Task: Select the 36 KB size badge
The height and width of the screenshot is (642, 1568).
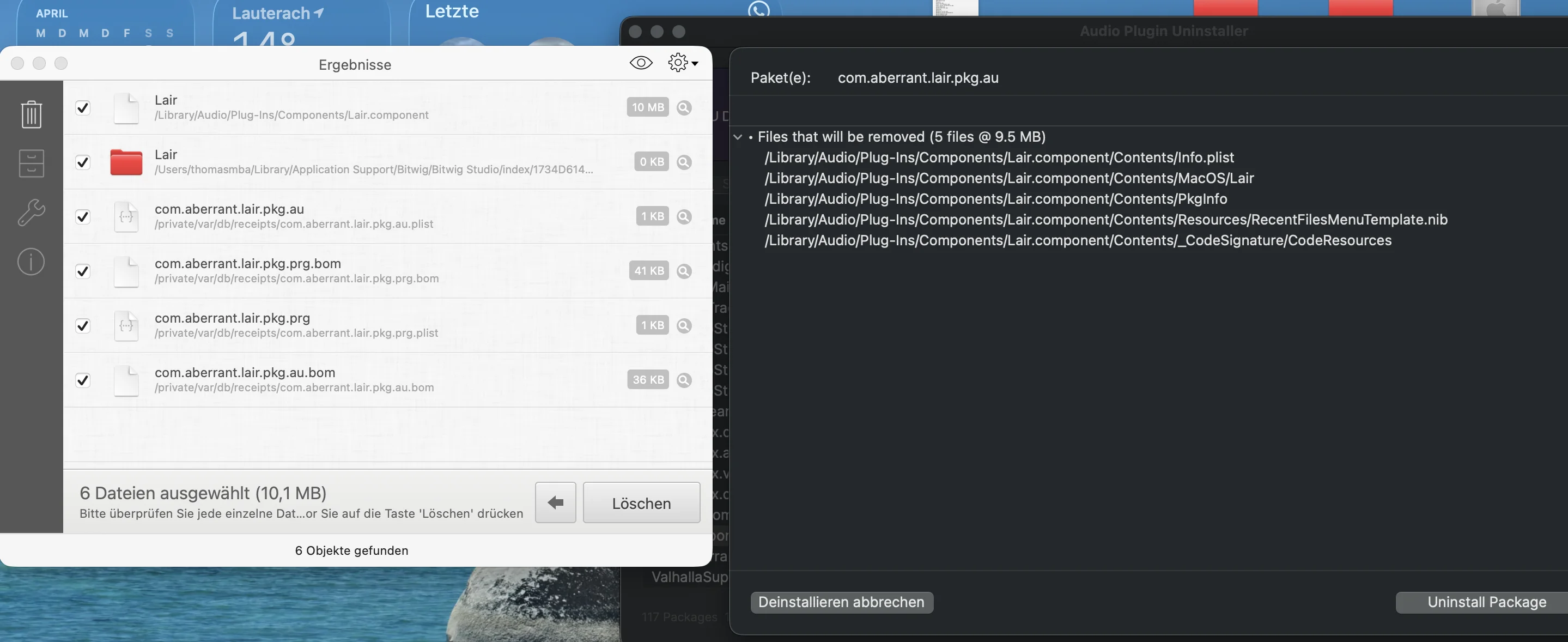Action: coord(648,379)
